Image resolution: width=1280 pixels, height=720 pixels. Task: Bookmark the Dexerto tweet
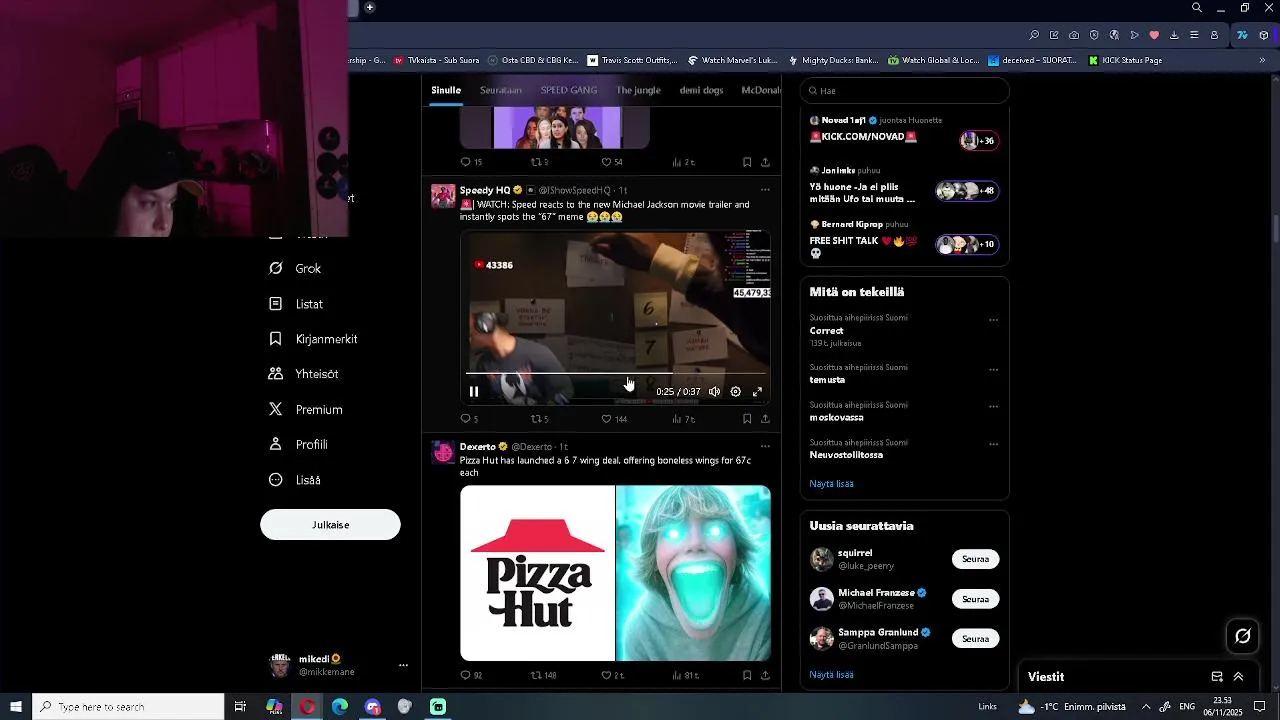pos(747,675)
